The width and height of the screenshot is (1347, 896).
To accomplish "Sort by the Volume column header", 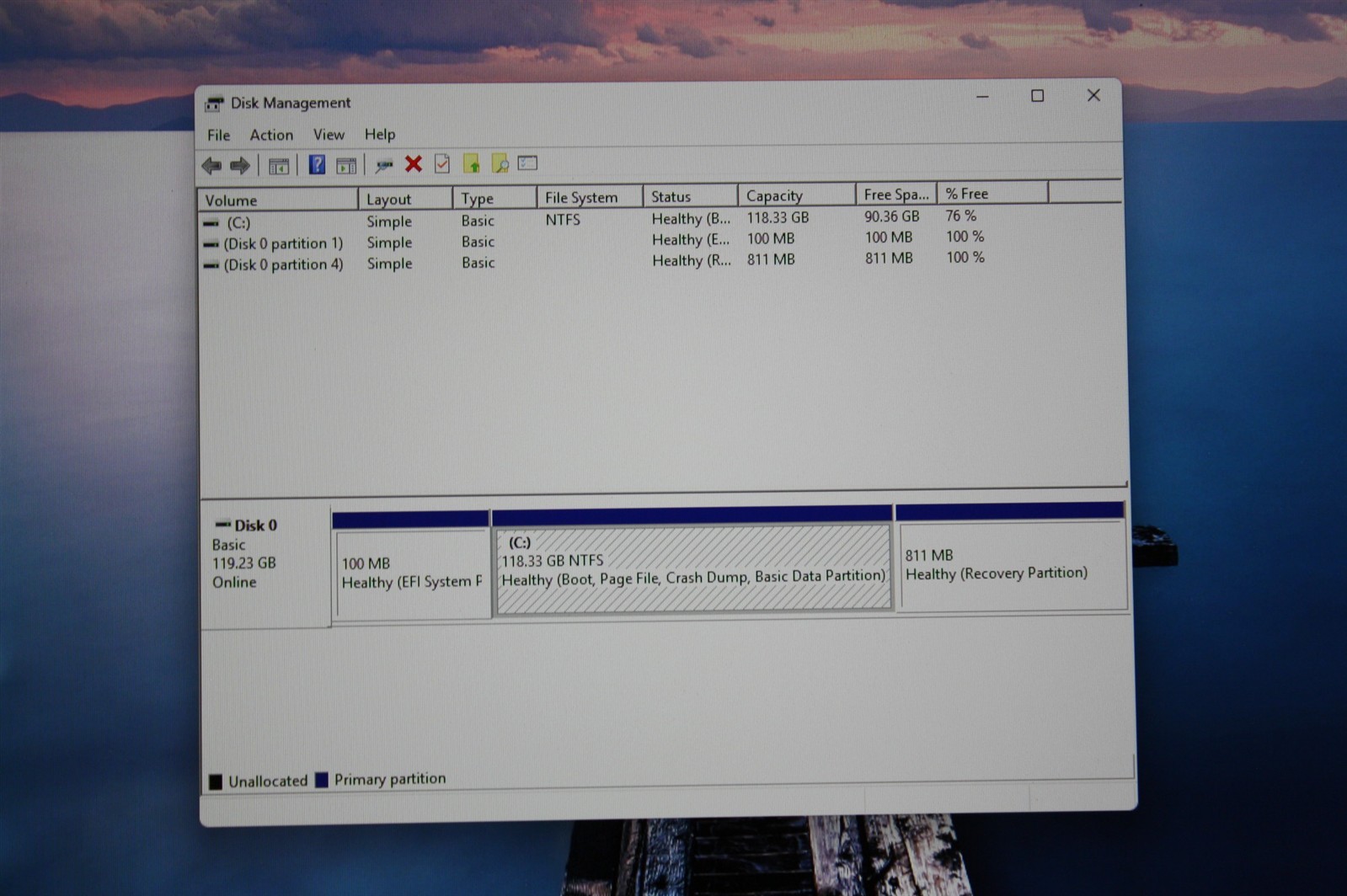I will (x=278, y=200).
